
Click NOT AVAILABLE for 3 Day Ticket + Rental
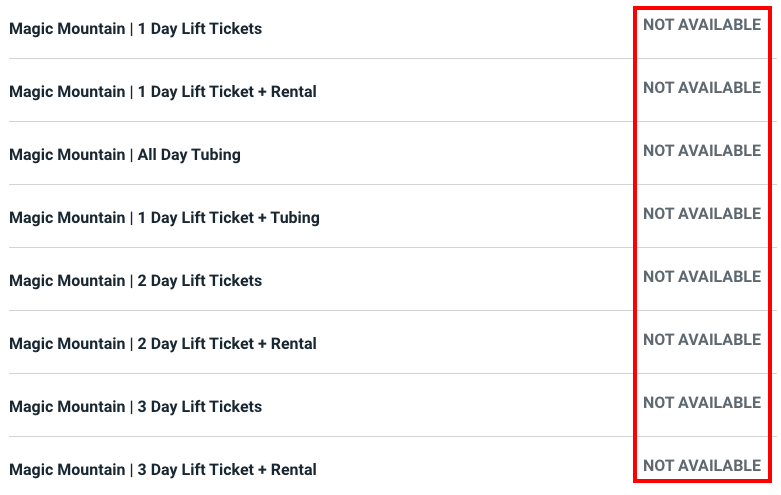click(702, 466)
